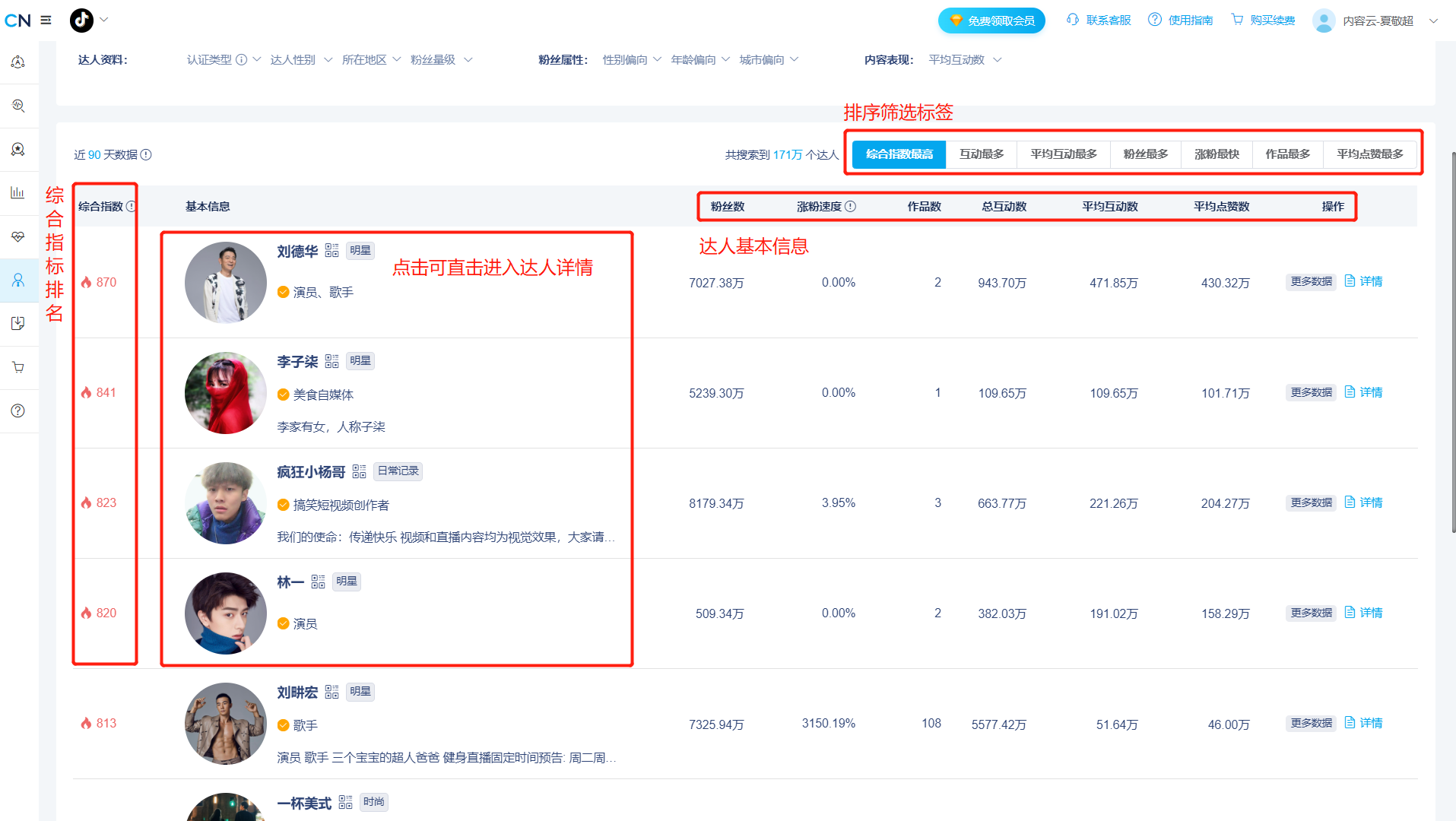
Task: Select the 粉丝最多 sort tab
Action: 1145,154
